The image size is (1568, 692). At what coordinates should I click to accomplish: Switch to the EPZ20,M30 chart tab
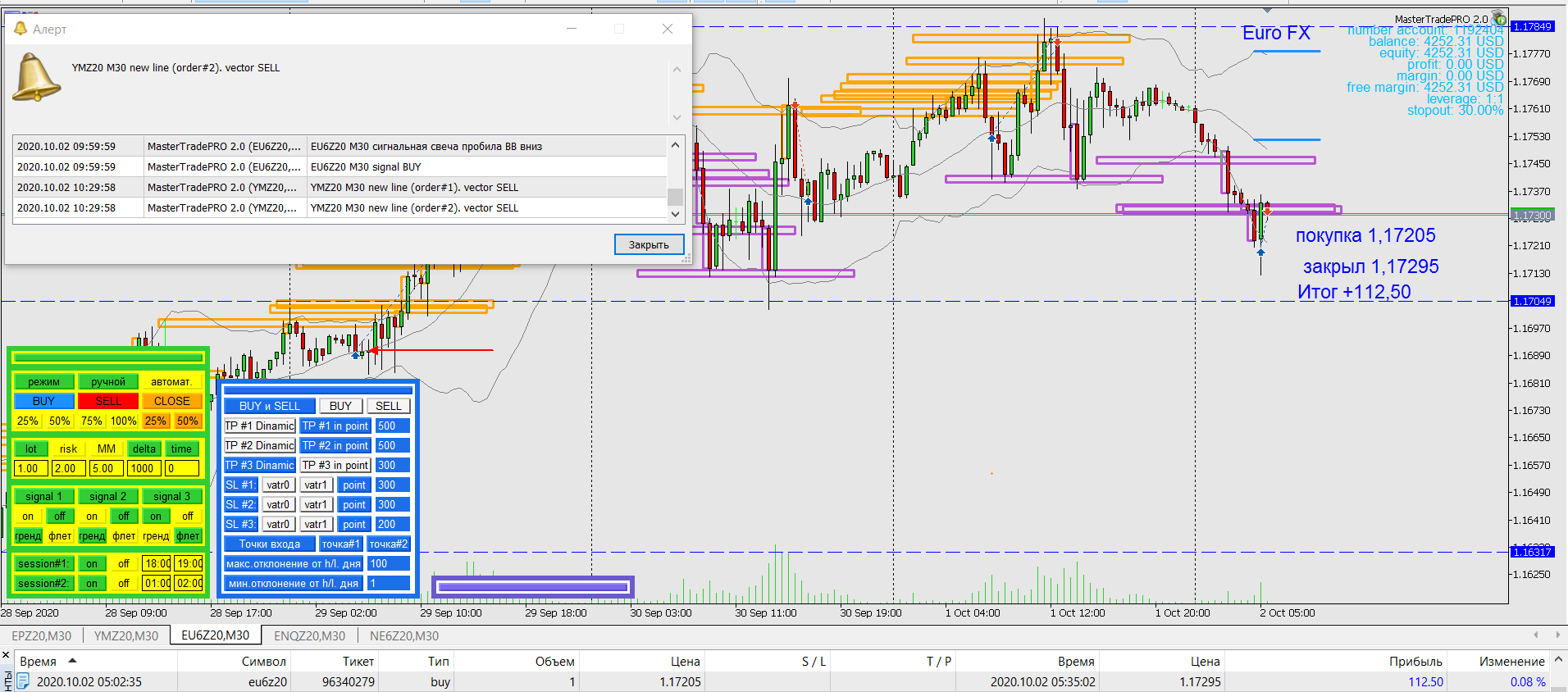pos(41,635)
